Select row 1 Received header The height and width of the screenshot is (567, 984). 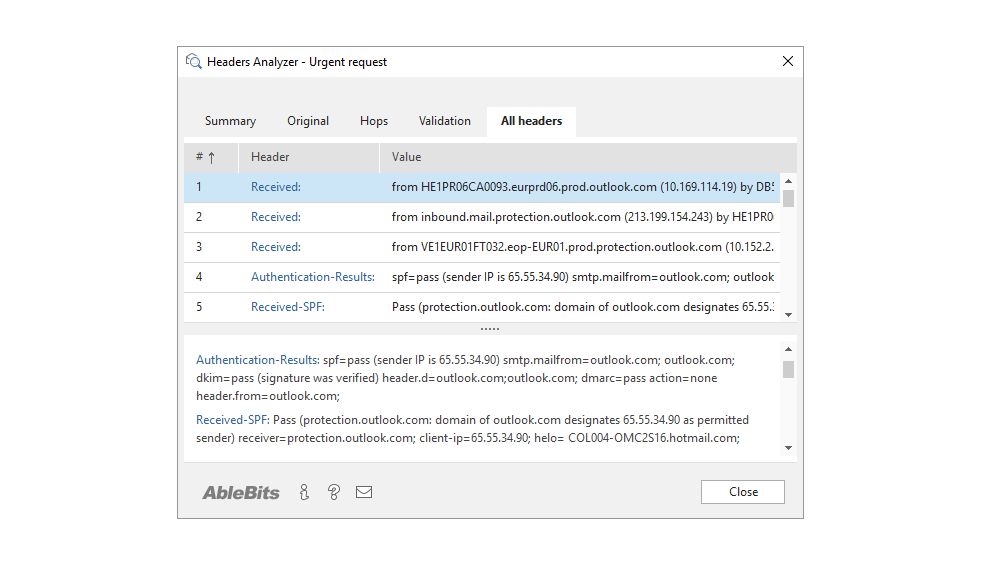482,188
